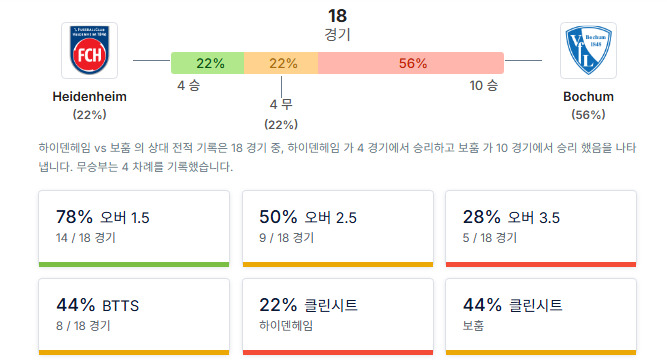667x364 pixels.
Task: Open the Heidenheim team name link
Action: (89, 97)
